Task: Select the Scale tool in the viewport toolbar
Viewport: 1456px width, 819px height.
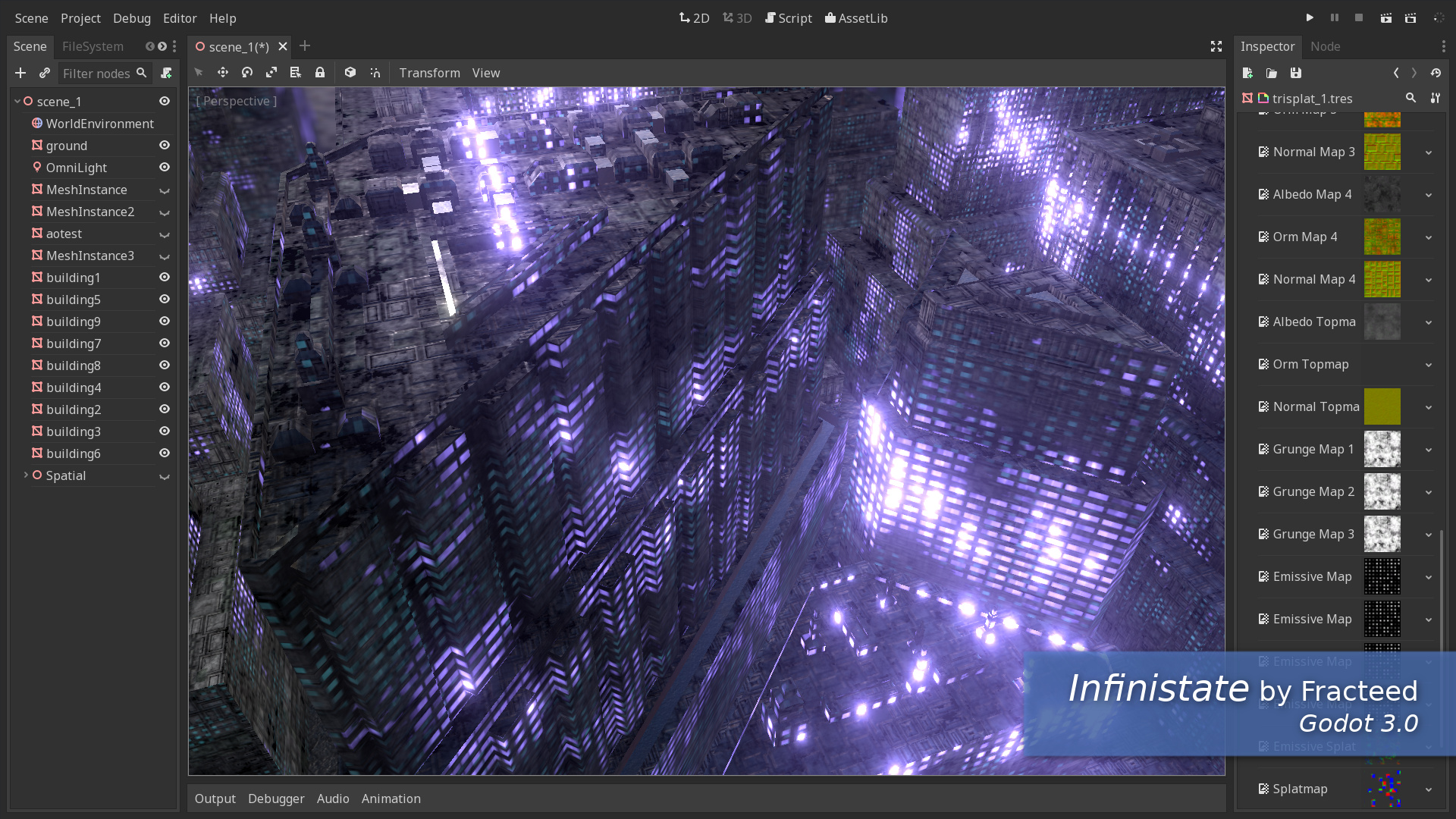Action: (x=271, y=72)
